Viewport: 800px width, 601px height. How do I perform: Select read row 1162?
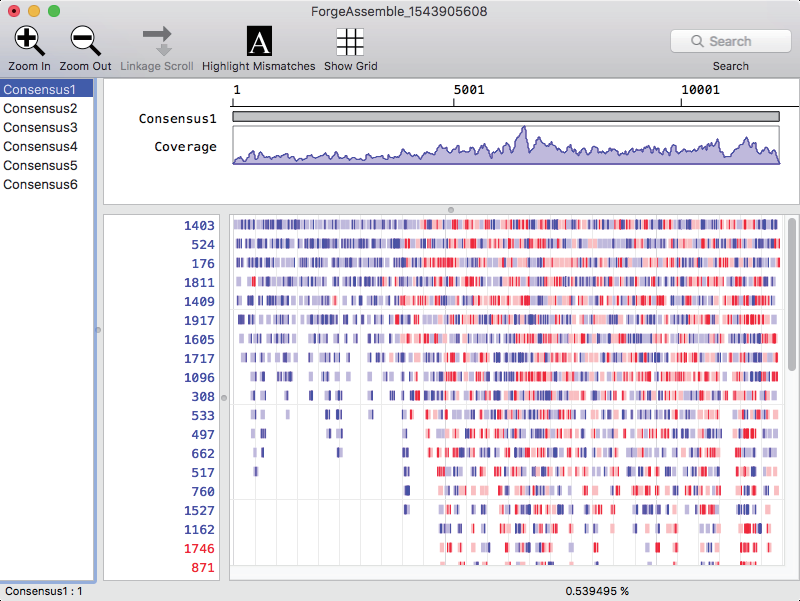tap(199, 530)
